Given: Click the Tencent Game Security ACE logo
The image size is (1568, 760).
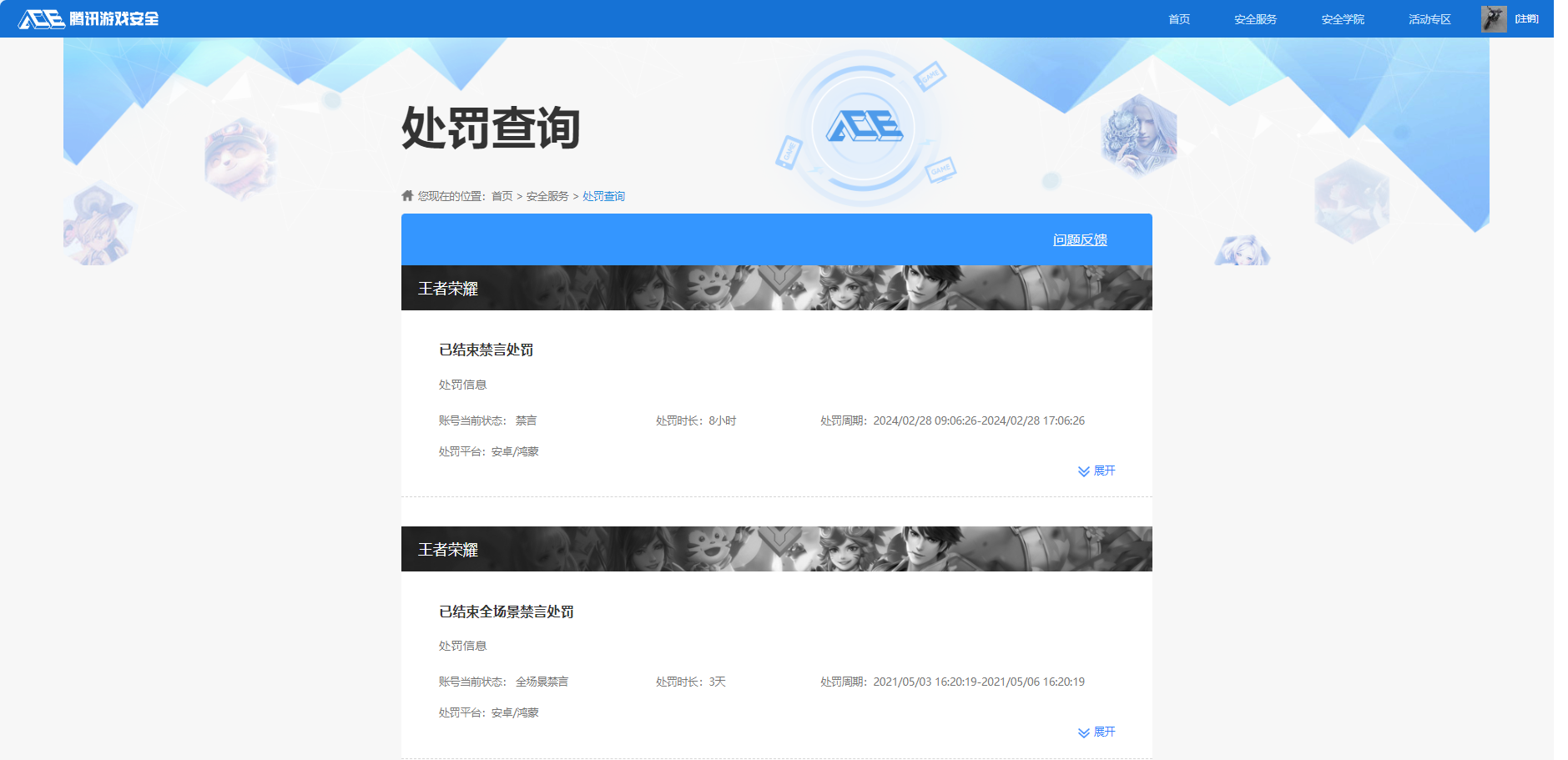Looking at the screenshot, I should click(88, 18).
